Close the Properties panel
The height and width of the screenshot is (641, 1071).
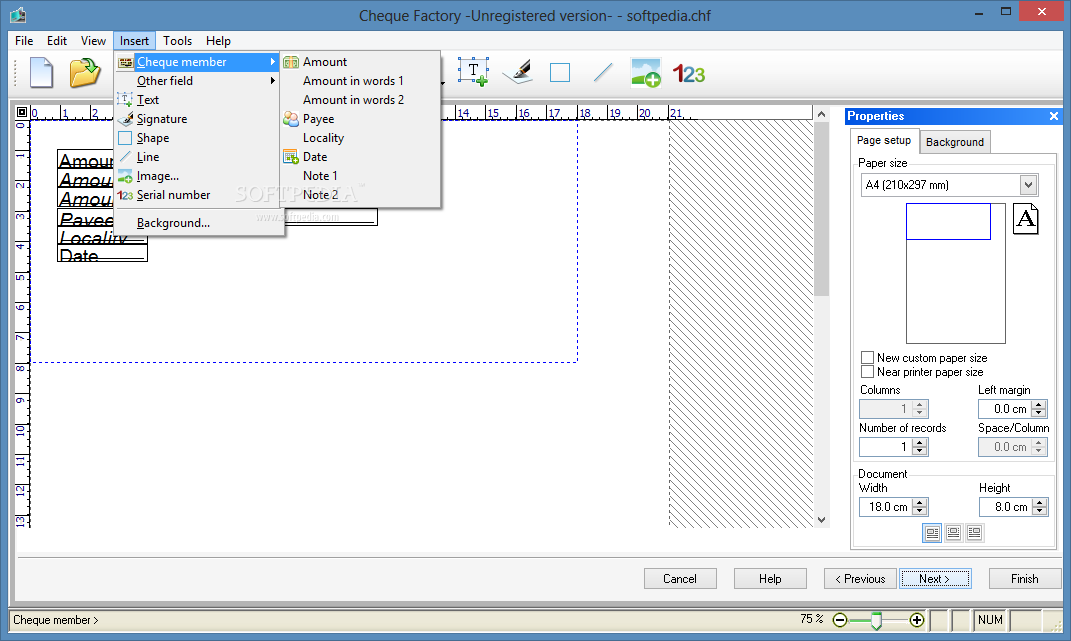(x=1054, y=116)
